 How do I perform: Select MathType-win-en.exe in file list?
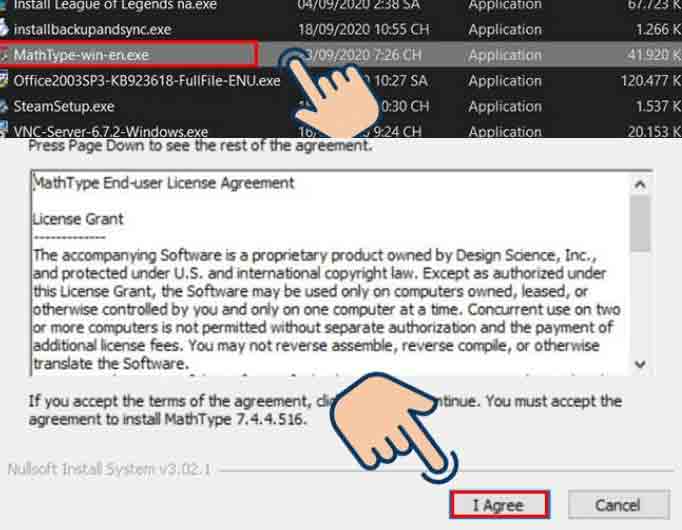tap(81, 55)
